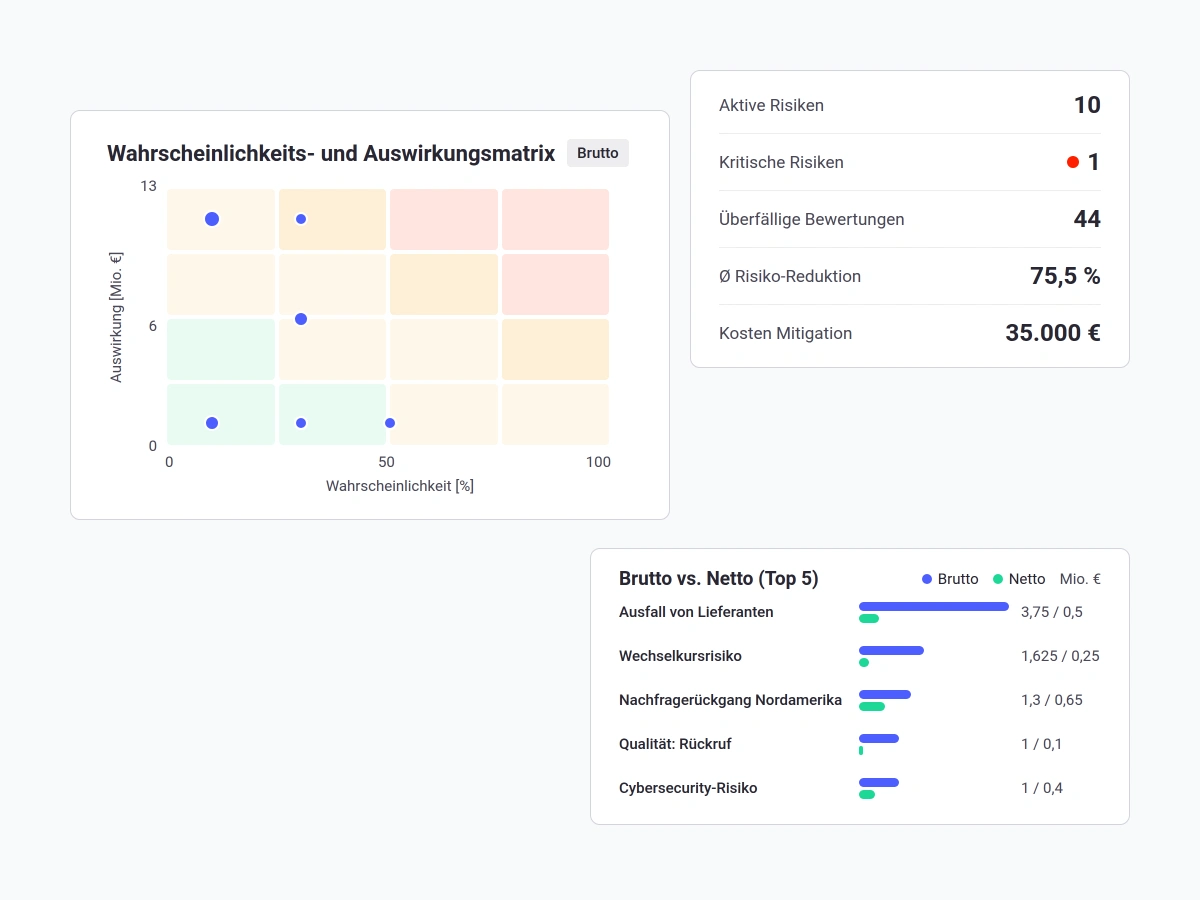Viewport: 1200px width, 900px height.
Task: Click the Wahrscheinlichkeit [%] axis label
Action: (x=400, y=486)
